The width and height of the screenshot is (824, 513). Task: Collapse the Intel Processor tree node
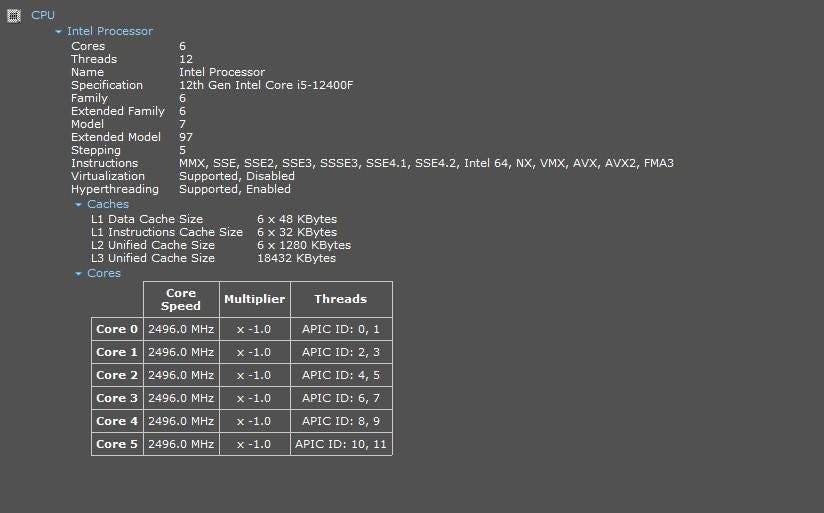59,32
